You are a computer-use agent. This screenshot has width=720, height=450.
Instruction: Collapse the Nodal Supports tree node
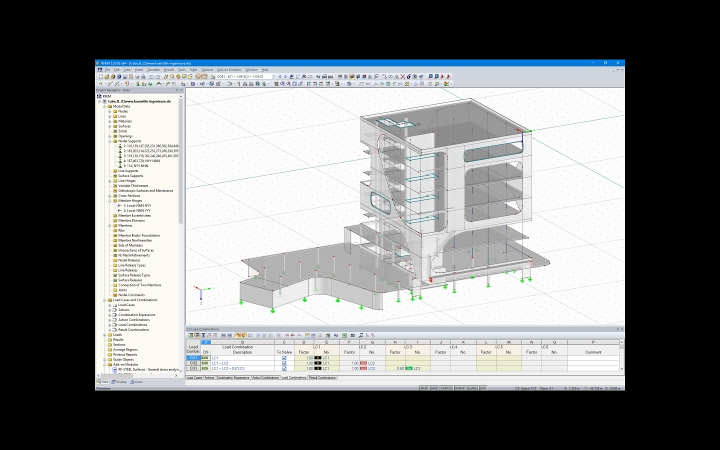click(x=110, y=141)
